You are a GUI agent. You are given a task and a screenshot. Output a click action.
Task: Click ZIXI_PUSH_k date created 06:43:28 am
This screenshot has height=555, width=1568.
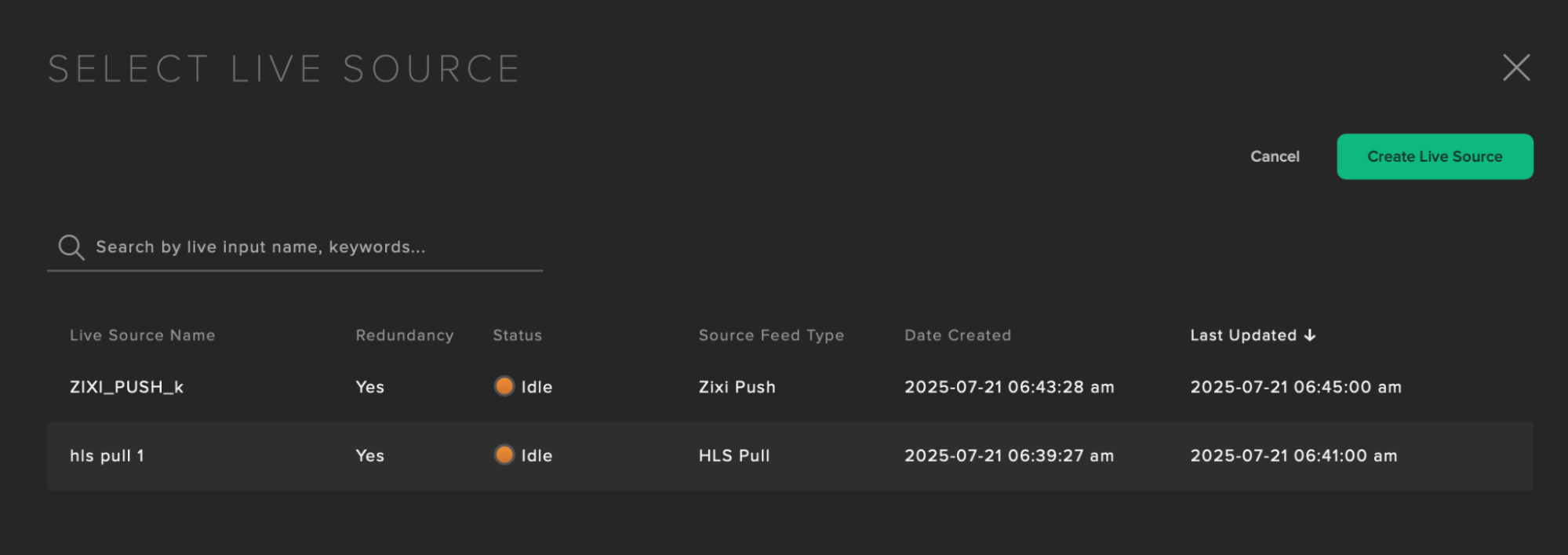(x=1009, y=387)
